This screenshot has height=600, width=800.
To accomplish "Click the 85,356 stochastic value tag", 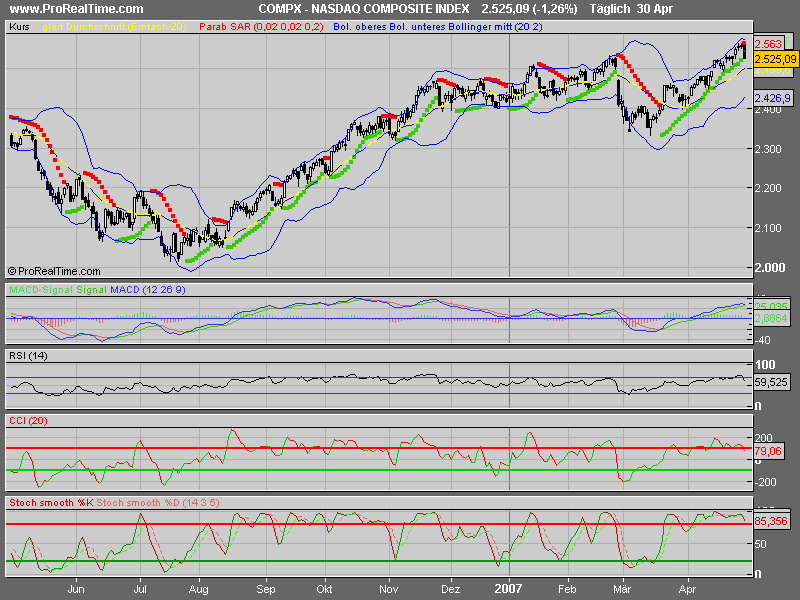I will click(x=771, y=521).
